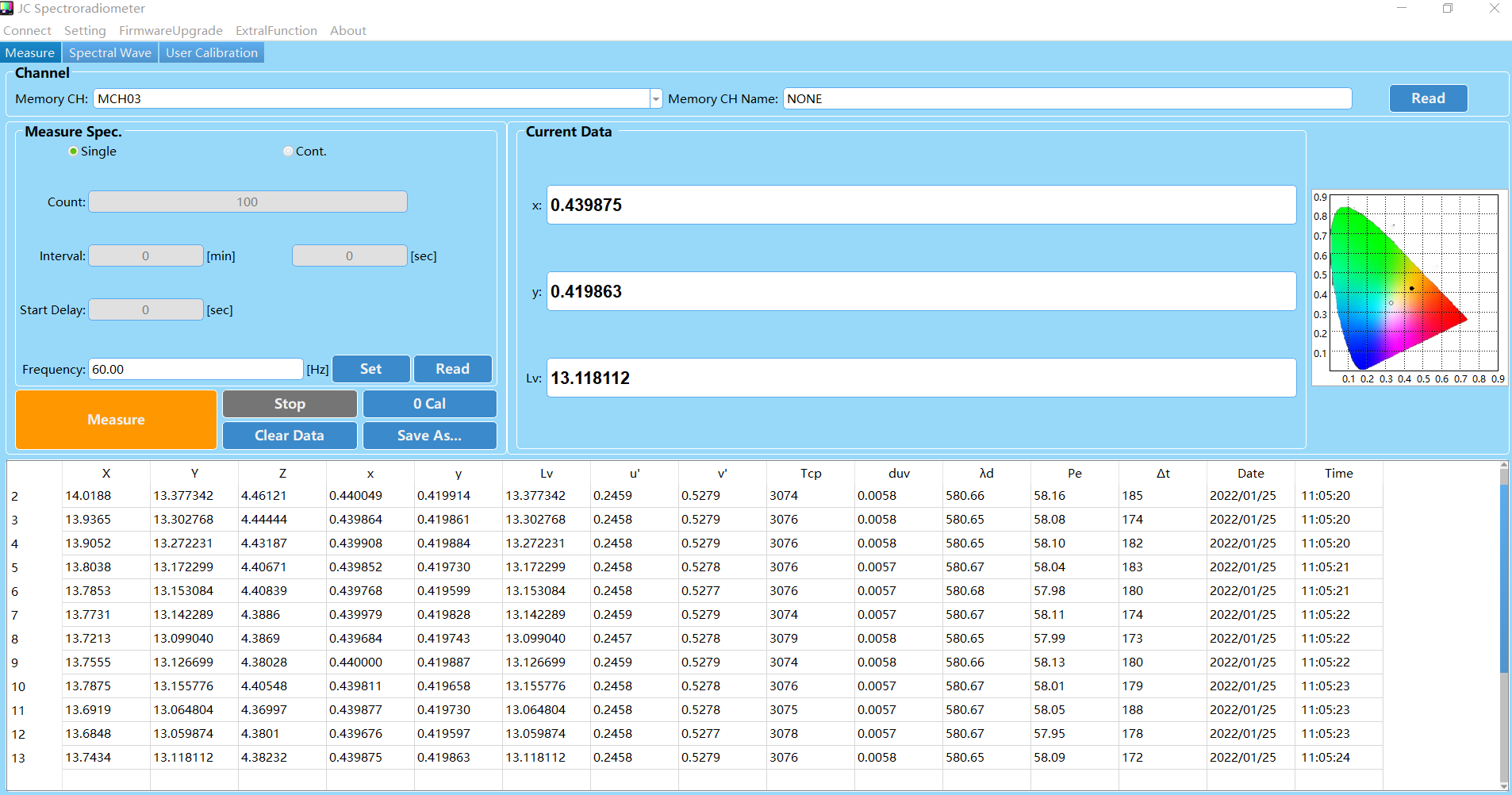
Task: Select the Single measurement radio button
Action: coord(74,152)
